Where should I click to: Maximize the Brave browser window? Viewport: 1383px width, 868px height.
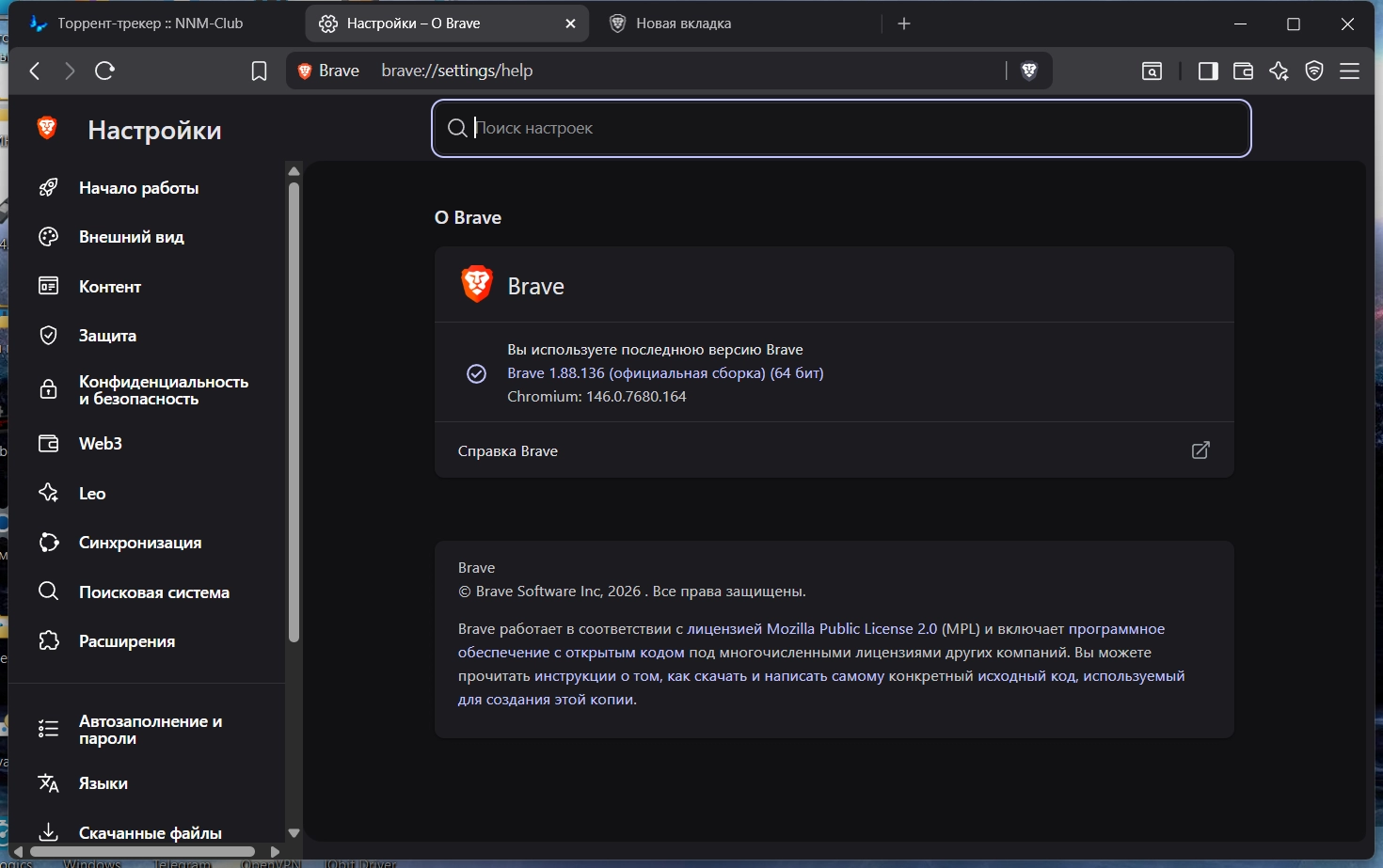[x=1294, y=24]
